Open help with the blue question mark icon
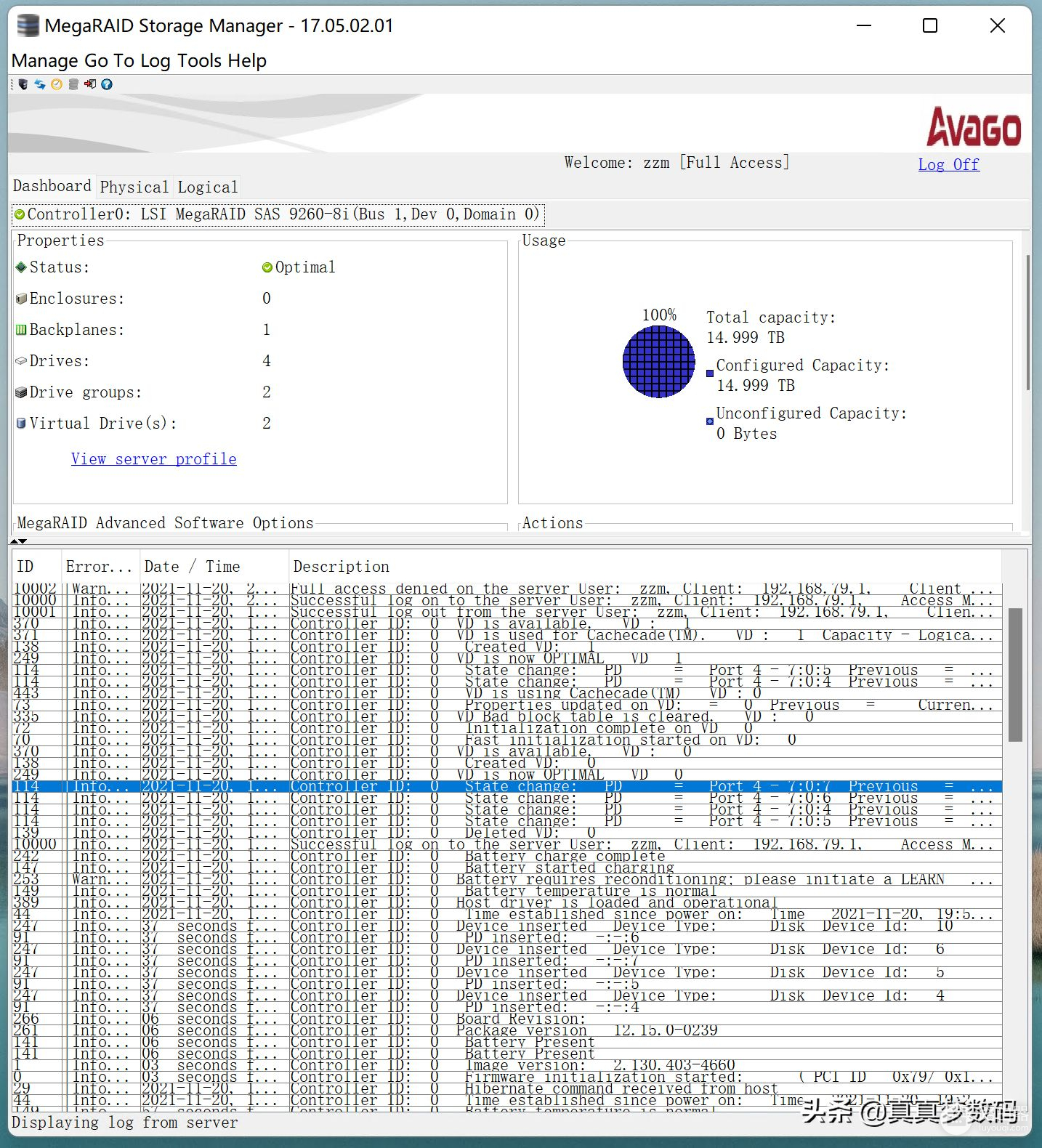 [x=107, y=84]
